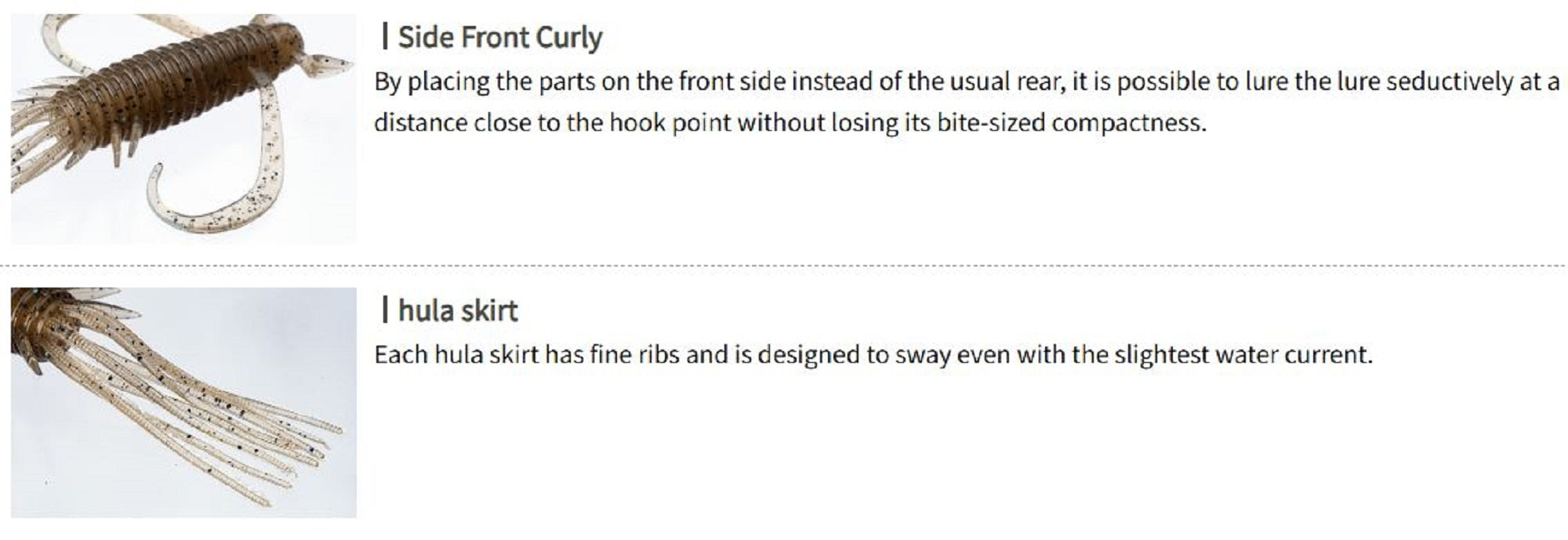Image resolution: width=1568 pixels, height=540 pixels.
Task: Click the dotted divider between the two sections
Action: coord(784,266)
